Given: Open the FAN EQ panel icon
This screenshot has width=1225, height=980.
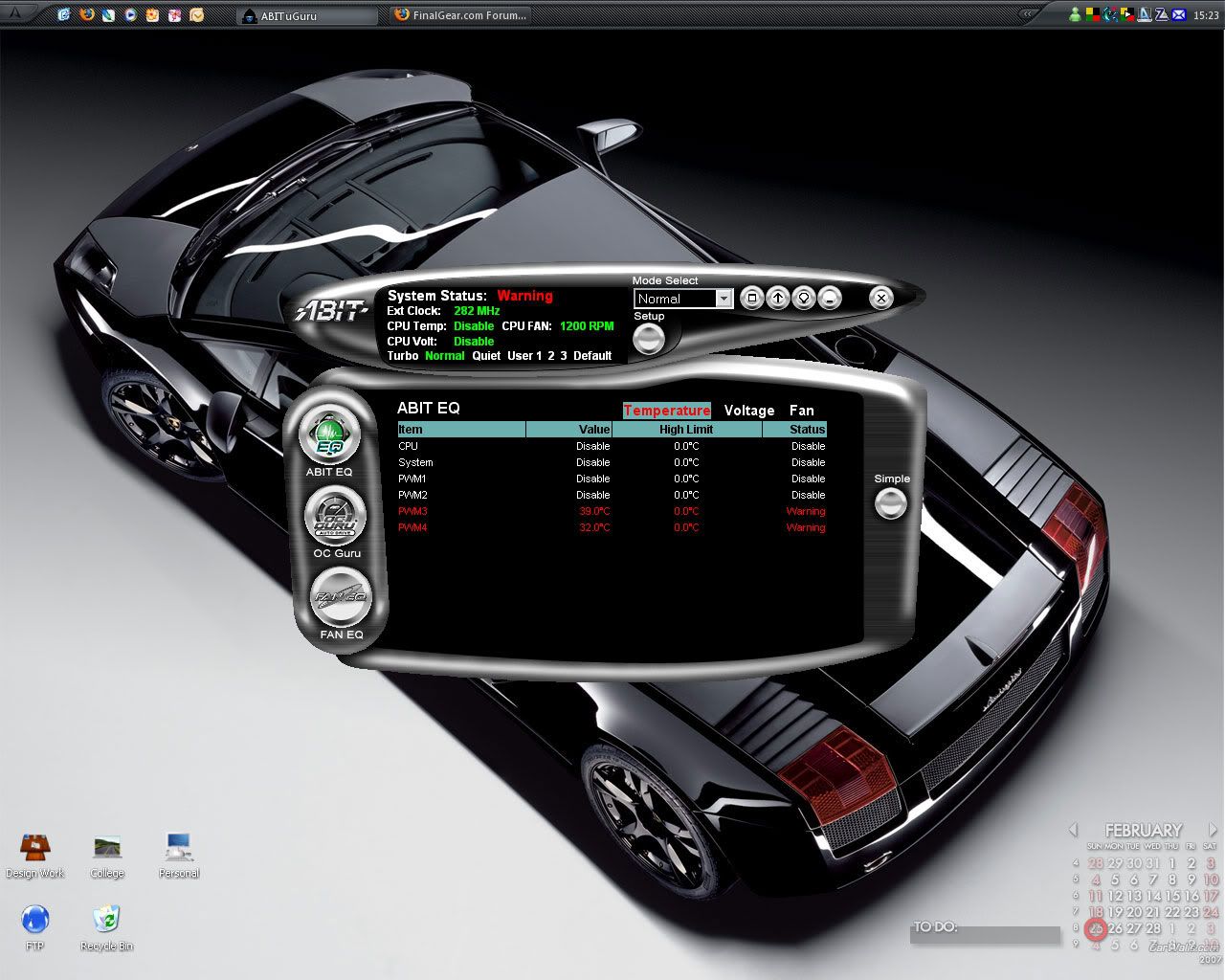Looking at the screenshot, I should (342, 596).
